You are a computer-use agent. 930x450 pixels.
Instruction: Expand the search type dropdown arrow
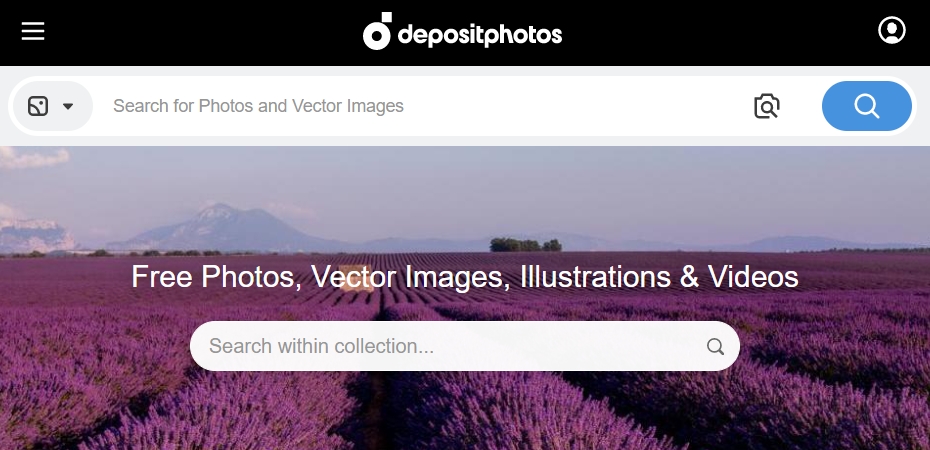coord(68,106)
